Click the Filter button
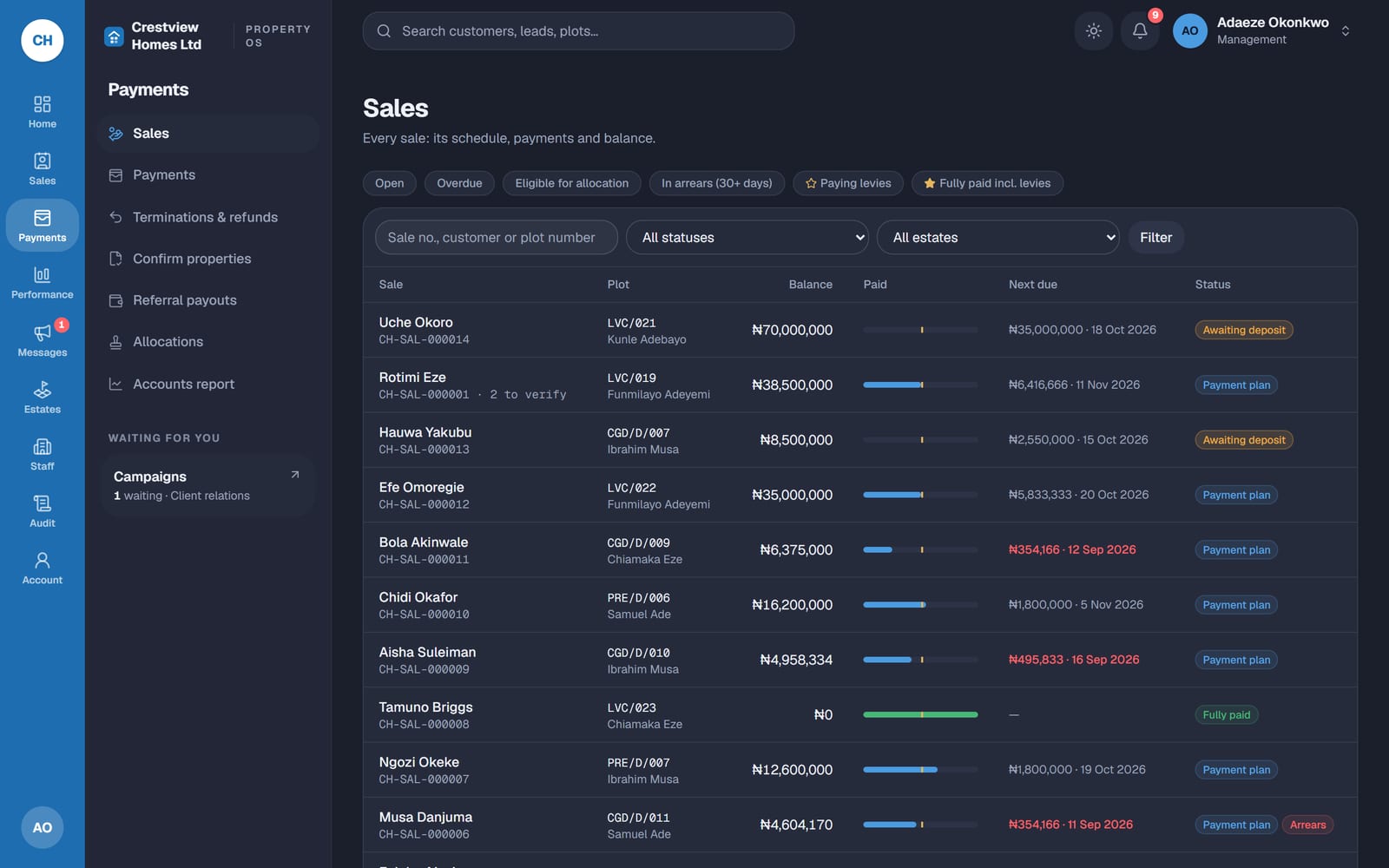The image size is (1389, 868). click(1155, 237)
